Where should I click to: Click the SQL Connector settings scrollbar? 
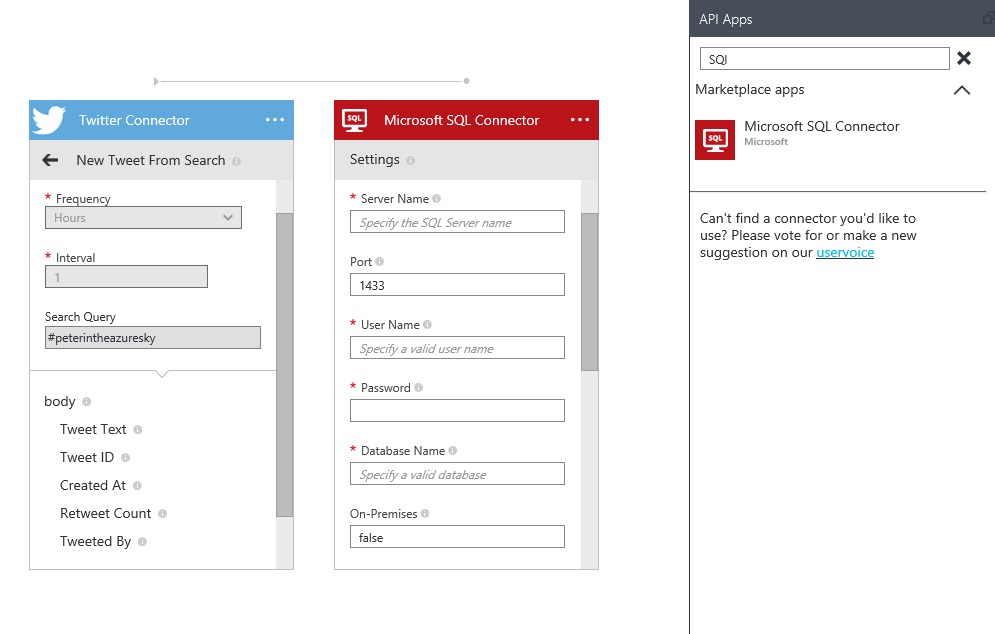589,292
